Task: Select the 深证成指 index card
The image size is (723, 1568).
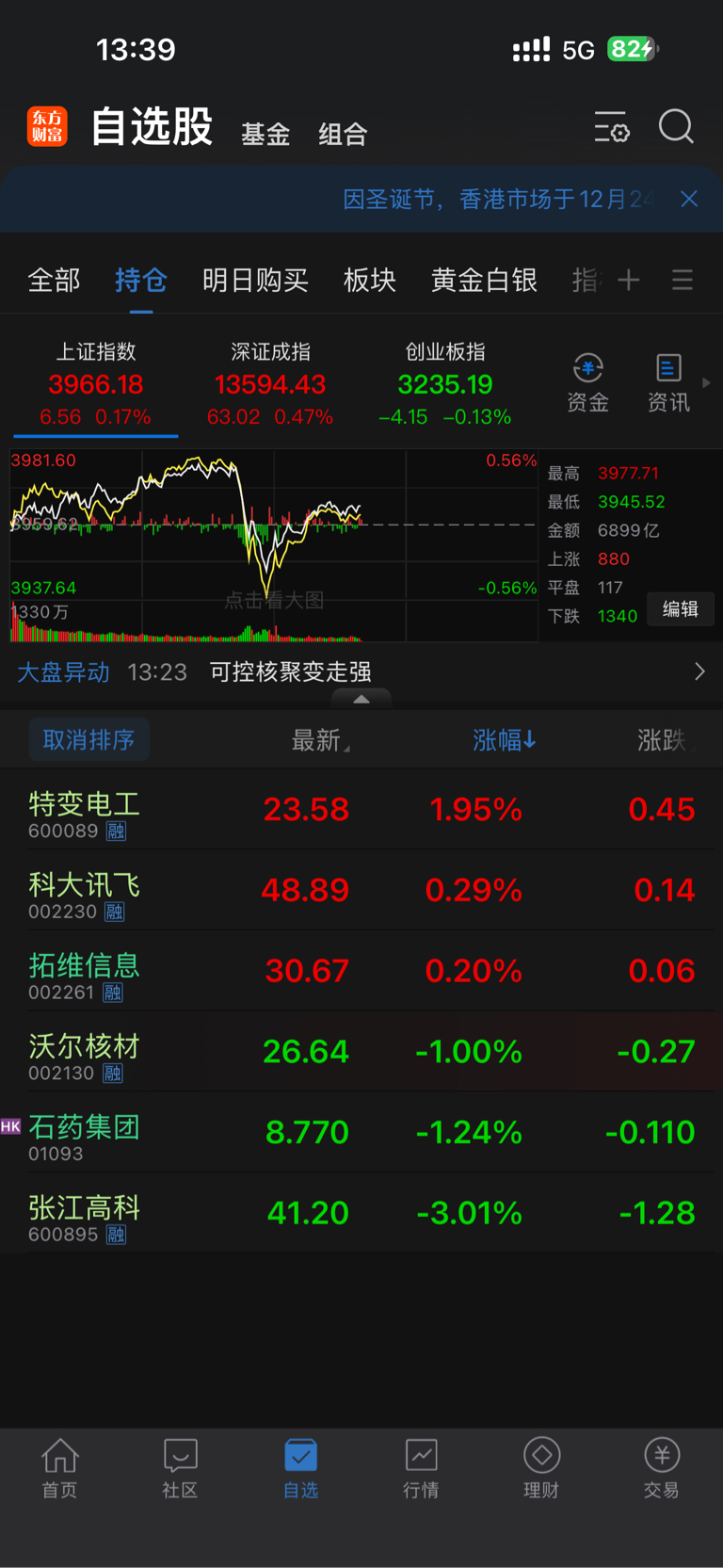Action: 270,384
